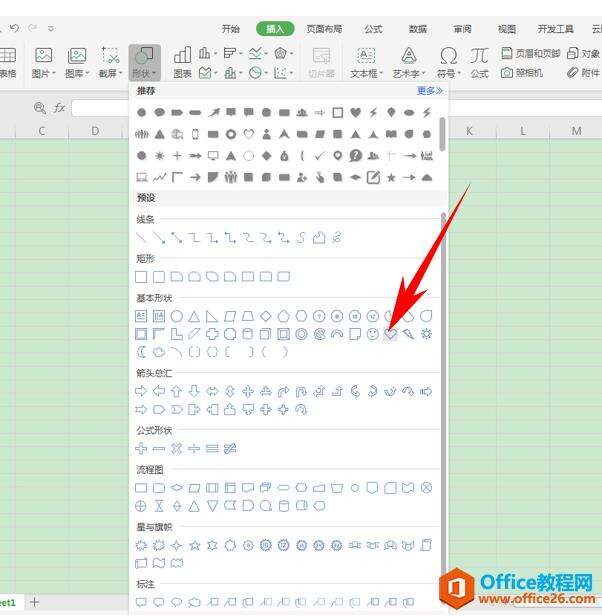
Task: Open the 形状 shapes dropdown
Action: (x=144, y=63)
